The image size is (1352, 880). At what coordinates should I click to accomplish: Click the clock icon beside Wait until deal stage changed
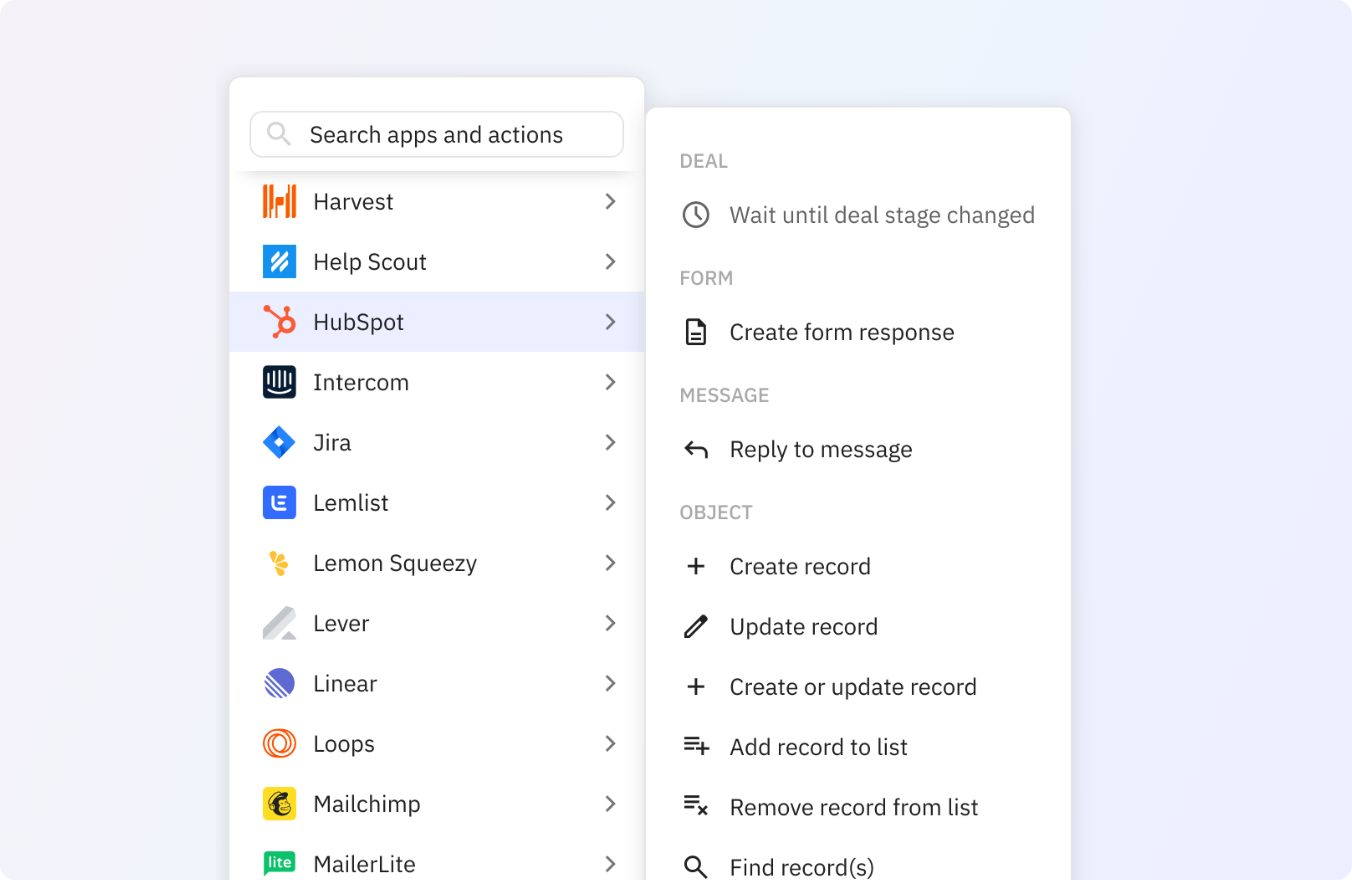[696, 215]
